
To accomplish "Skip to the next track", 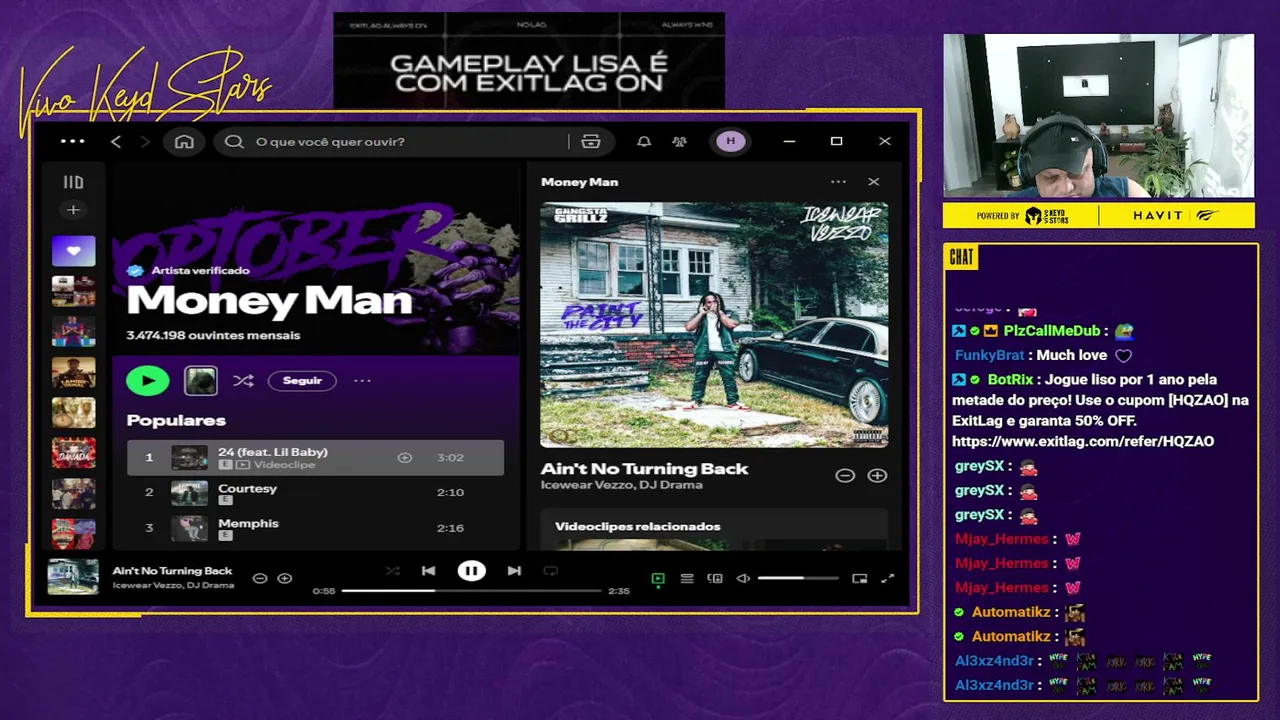I will pos(514,571).
